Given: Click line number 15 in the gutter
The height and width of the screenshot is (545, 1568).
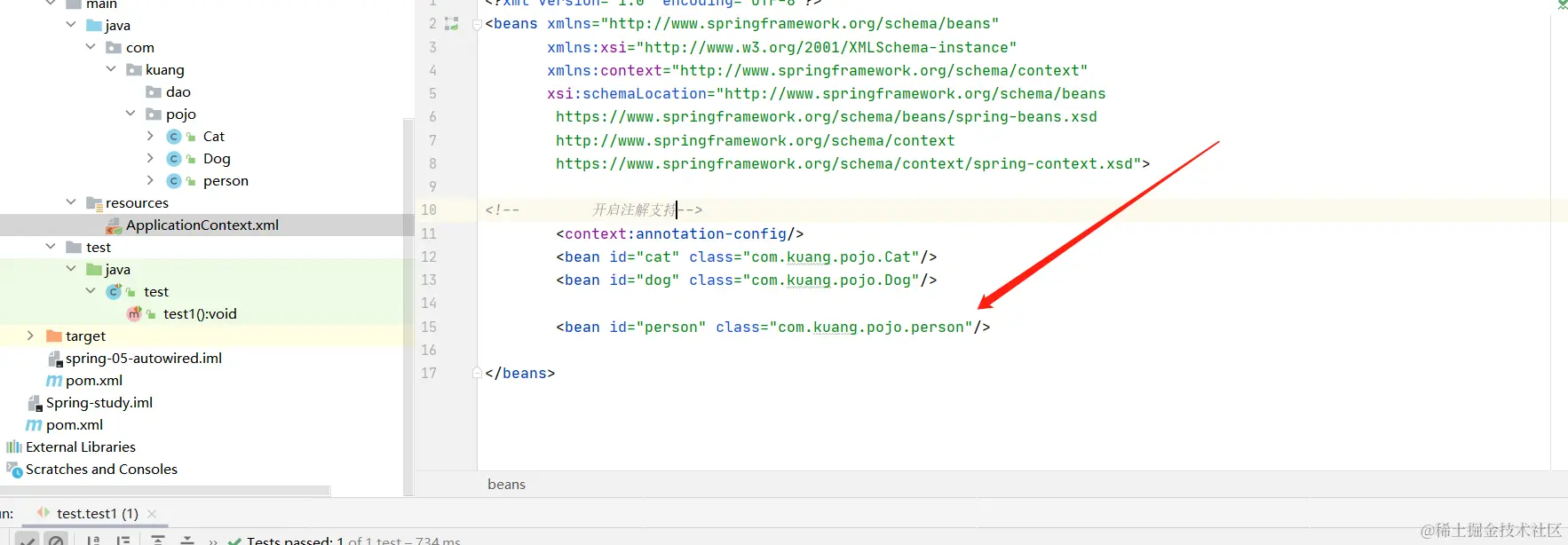Looking at the screenshot, I should [x=429, y=328].
